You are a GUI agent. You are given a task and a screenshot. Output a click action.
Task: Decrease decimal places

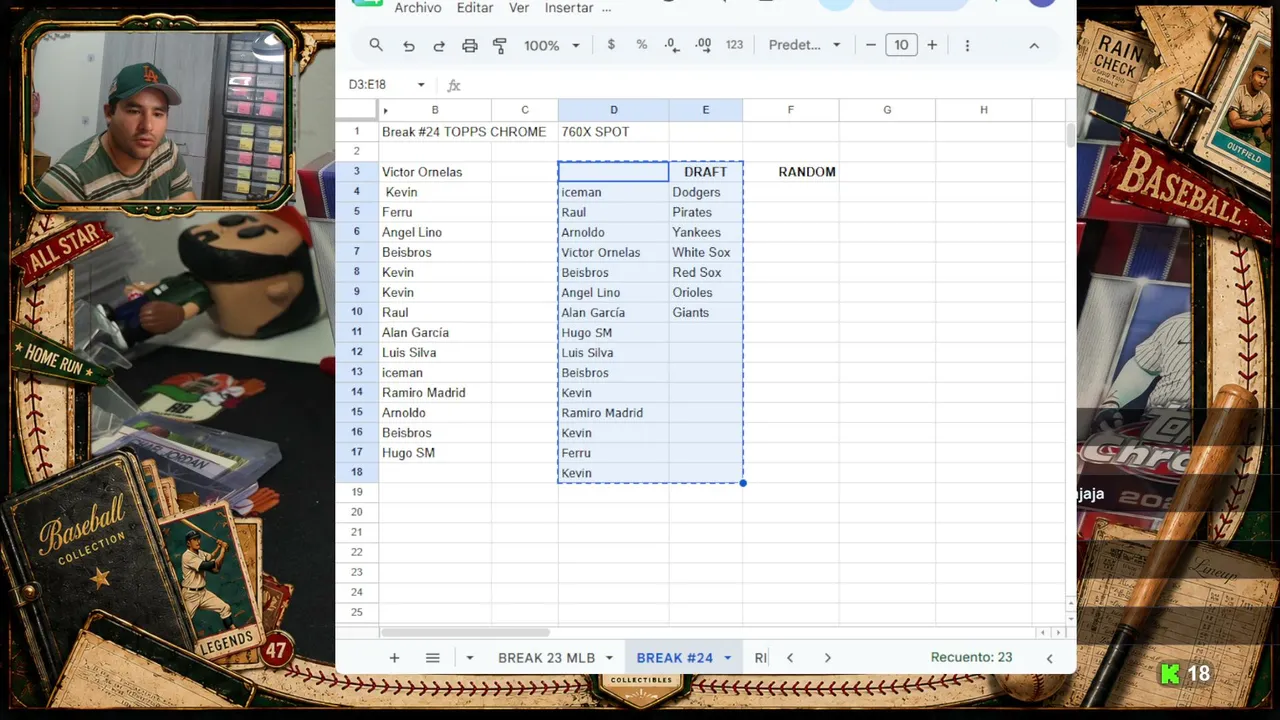tap(672, 45)
